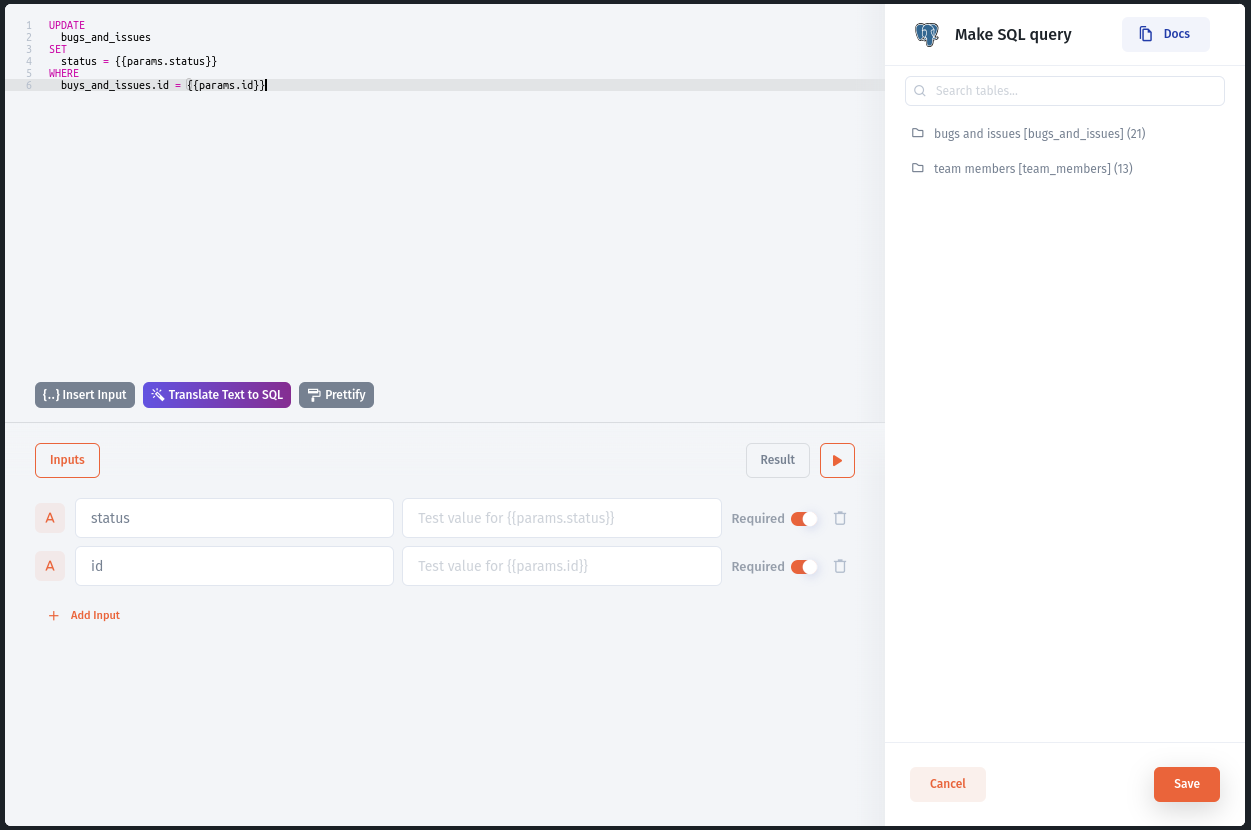Click the sparkle icon on Translate Text to SQL
The width and height of the screenshot is (1251, 830).
coord(157,394)
